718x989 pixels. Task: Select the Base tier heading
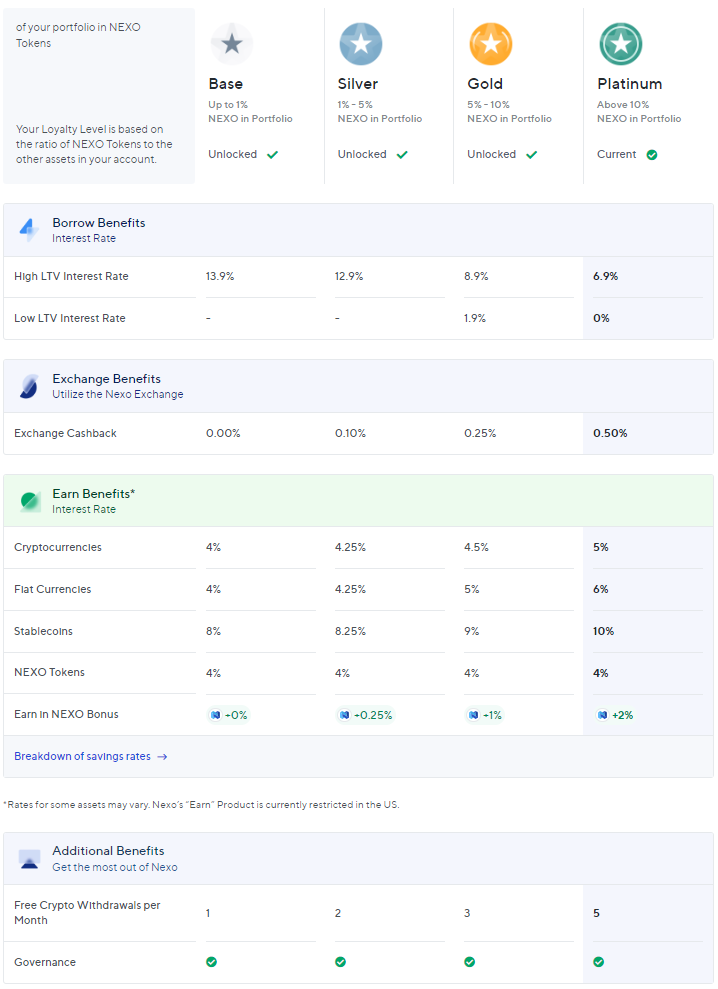coord(226,84)
